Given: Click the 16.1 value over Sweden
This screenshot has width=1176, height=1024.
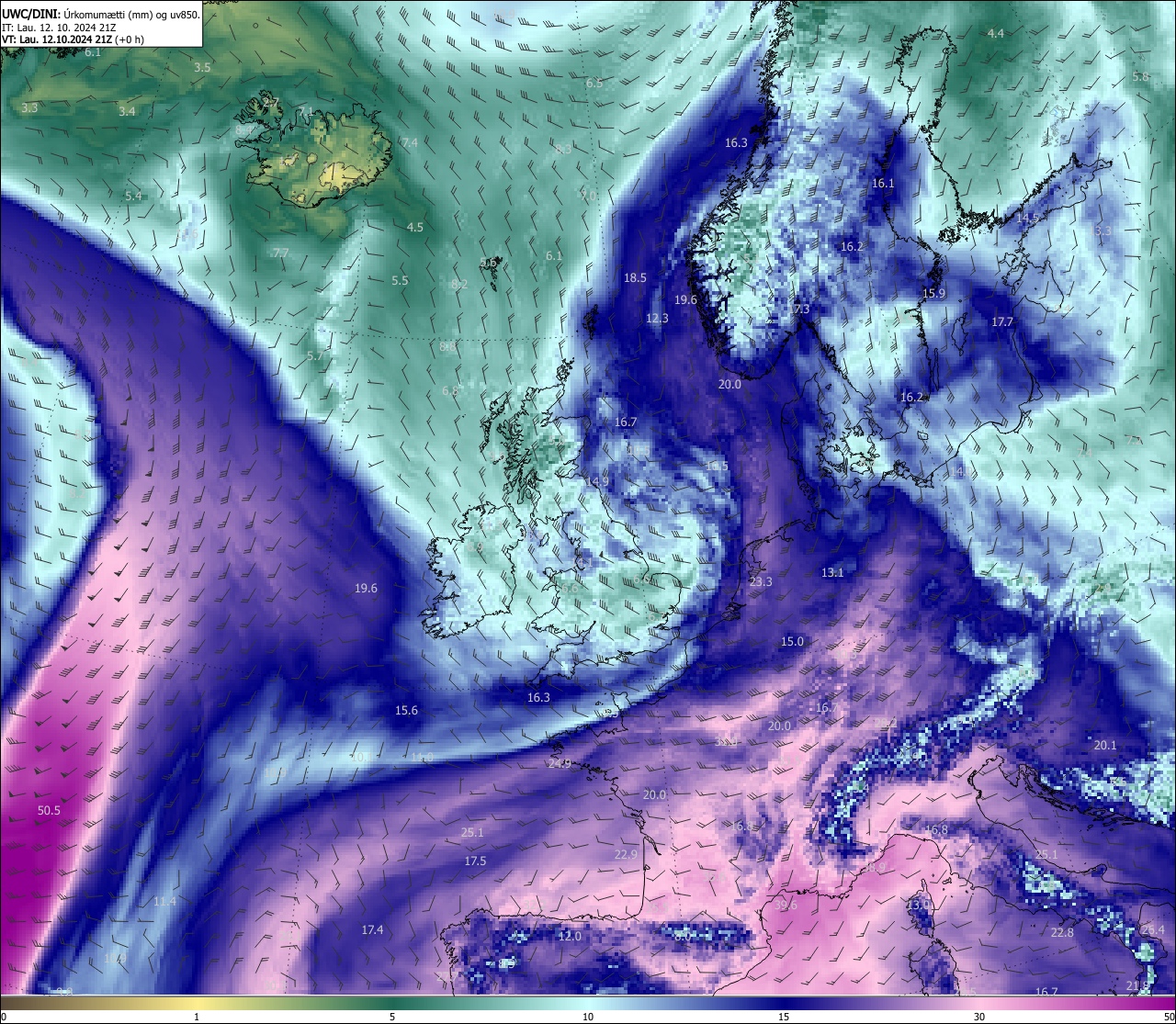Looking at the screenshot, I should click(883, 183).
